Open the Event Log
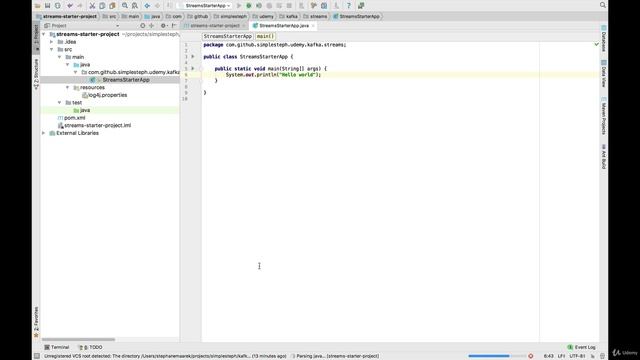The width and height of the screenshot is (640, 360). (582, 347)
